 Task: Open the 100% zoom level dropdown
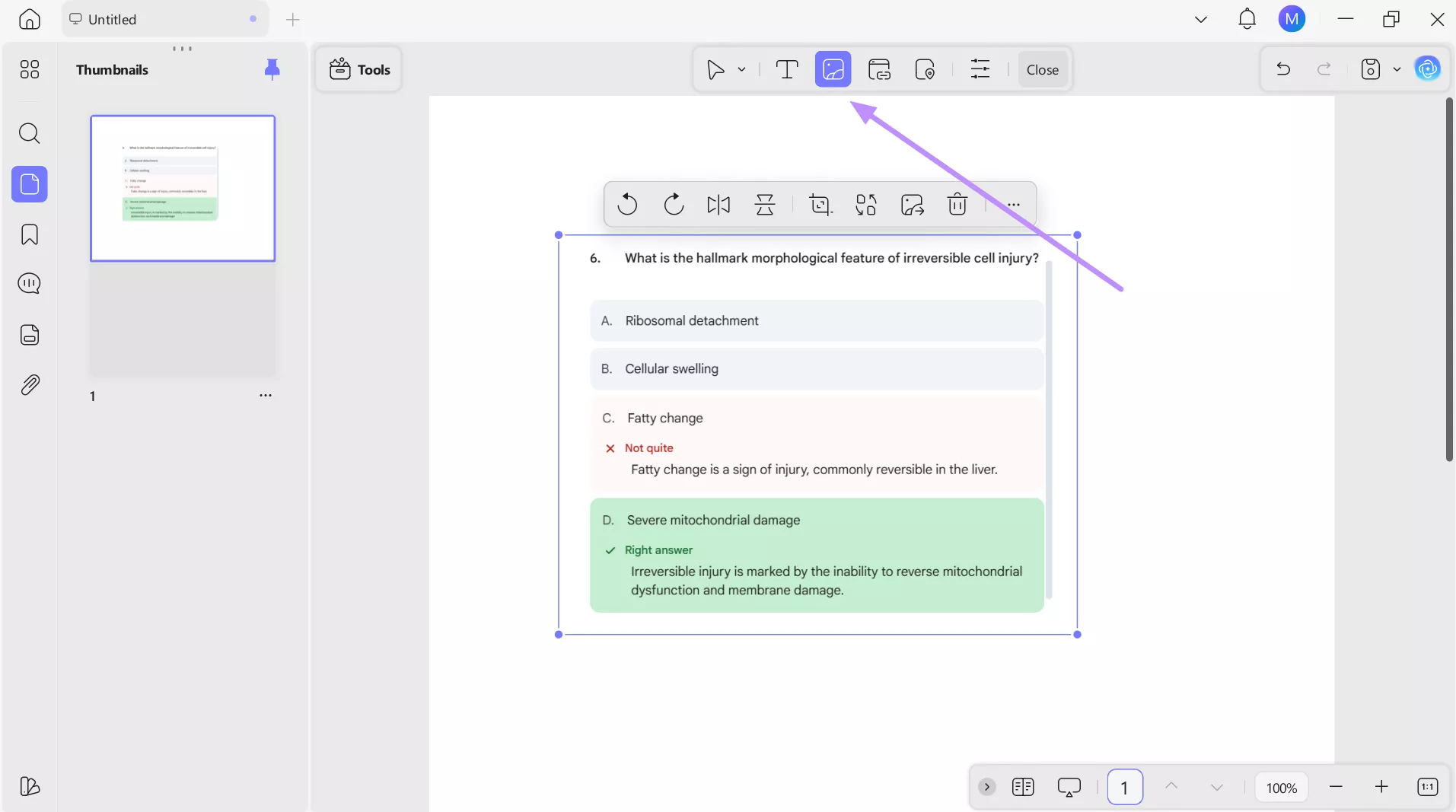(1281, 788)
